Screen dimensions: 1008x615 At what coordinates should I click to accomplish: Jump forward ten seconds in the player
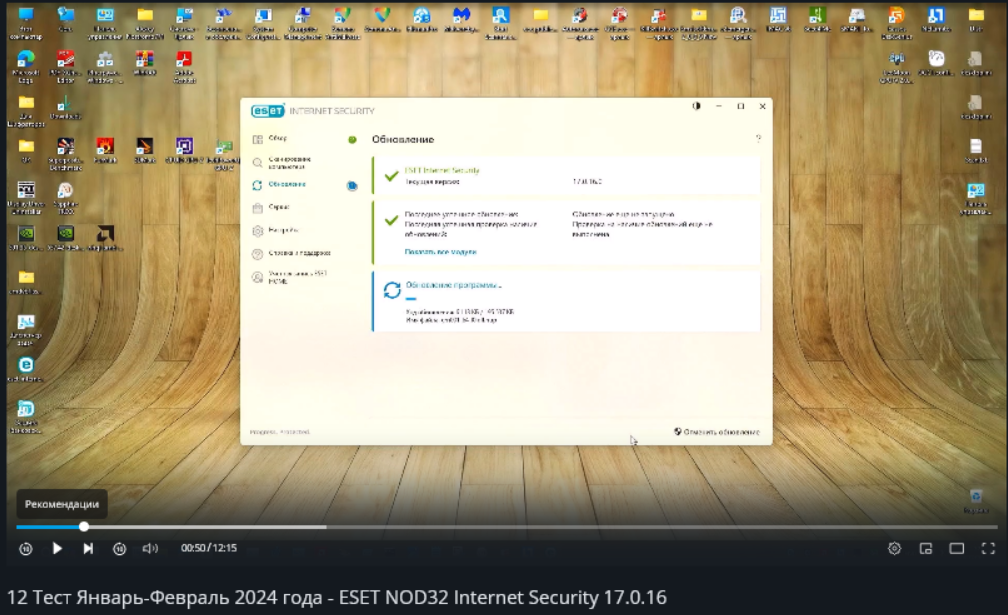click(x=120, y=549)
